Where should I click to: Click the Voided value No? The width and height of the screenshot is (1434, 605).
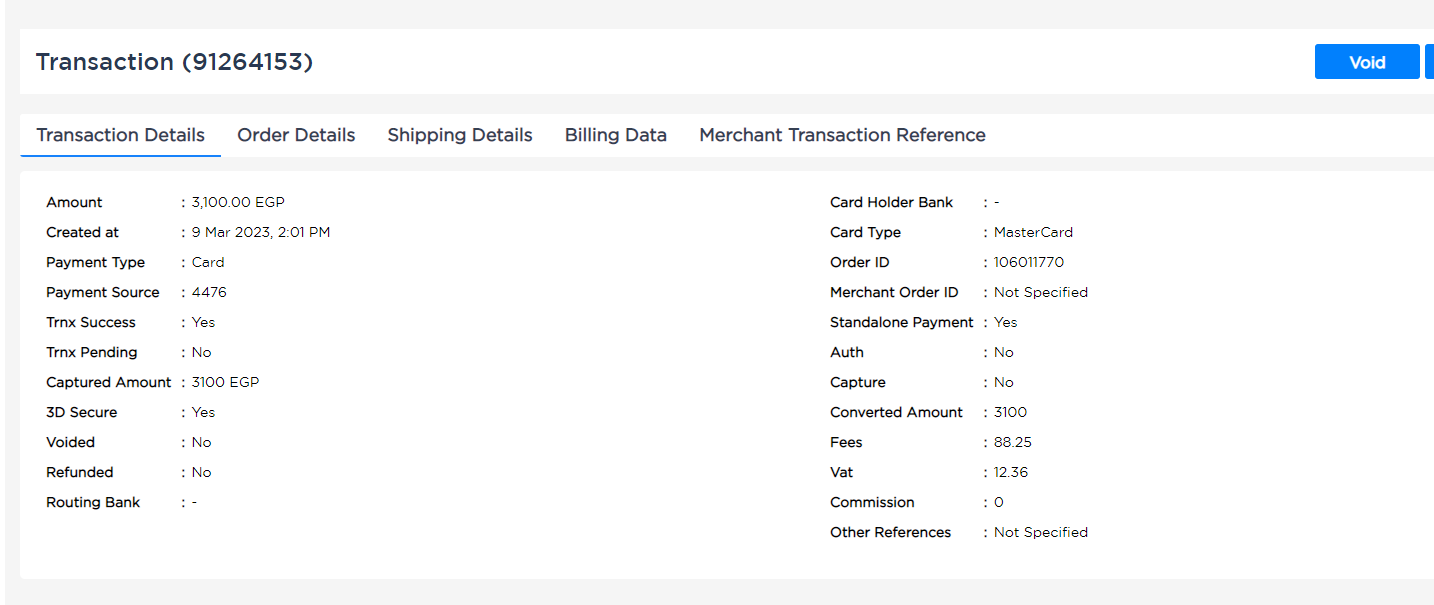(x=202, y=442)
